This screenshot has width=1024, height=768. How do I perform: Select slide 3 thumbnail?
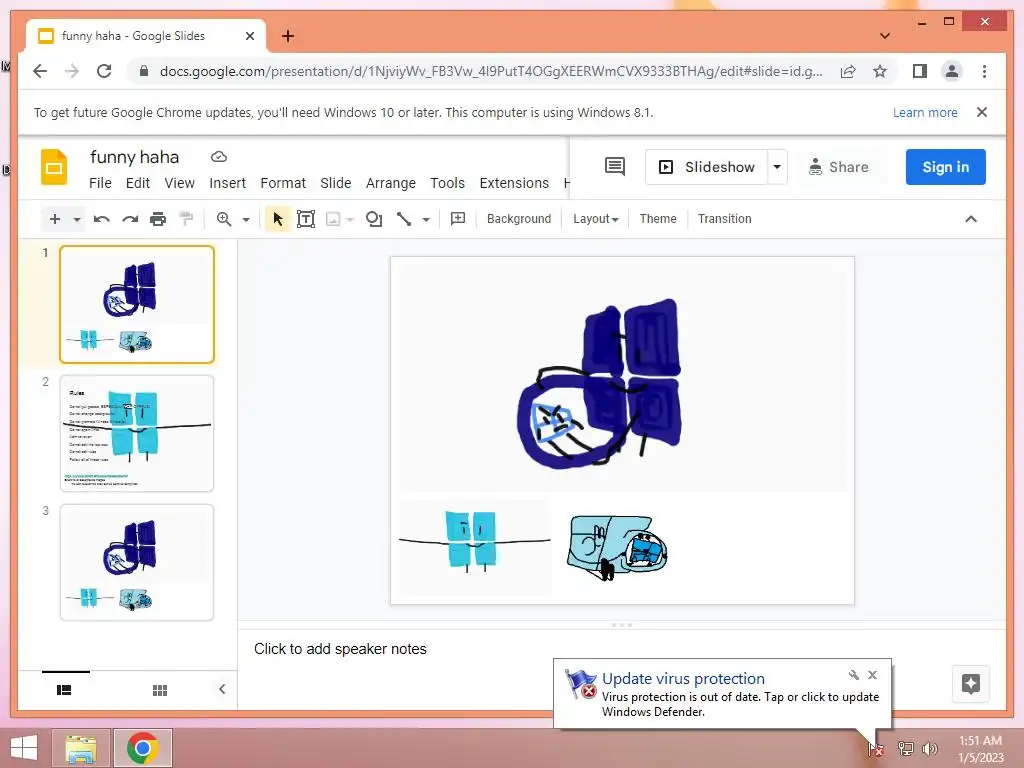(136, 562)
